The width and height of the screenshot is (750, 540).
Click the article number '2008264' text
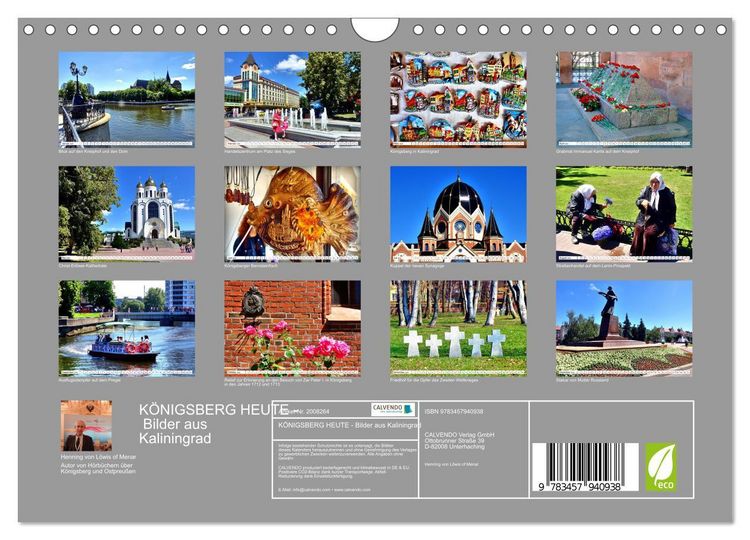pyautogui.click(x=318, y=411)
